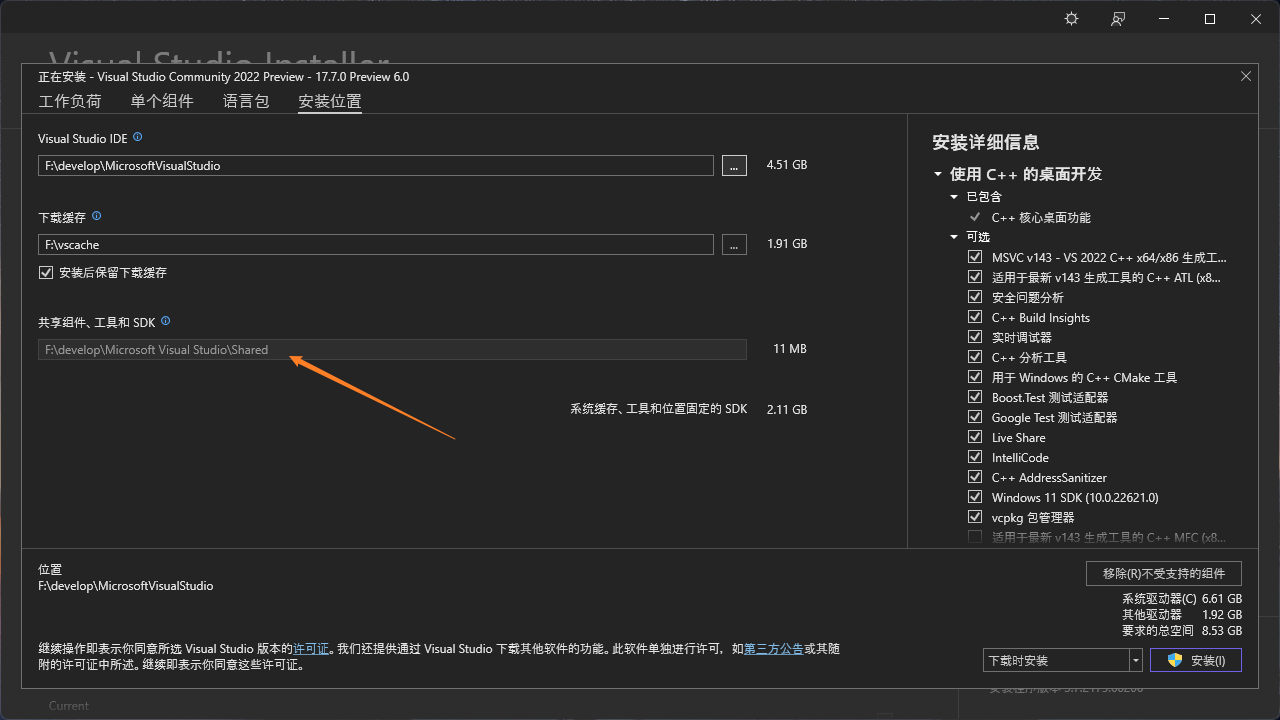This screenshot has height=720, width=1280.
Task: Uncheck C++ 分析工具
Action: tap(975, 357)
